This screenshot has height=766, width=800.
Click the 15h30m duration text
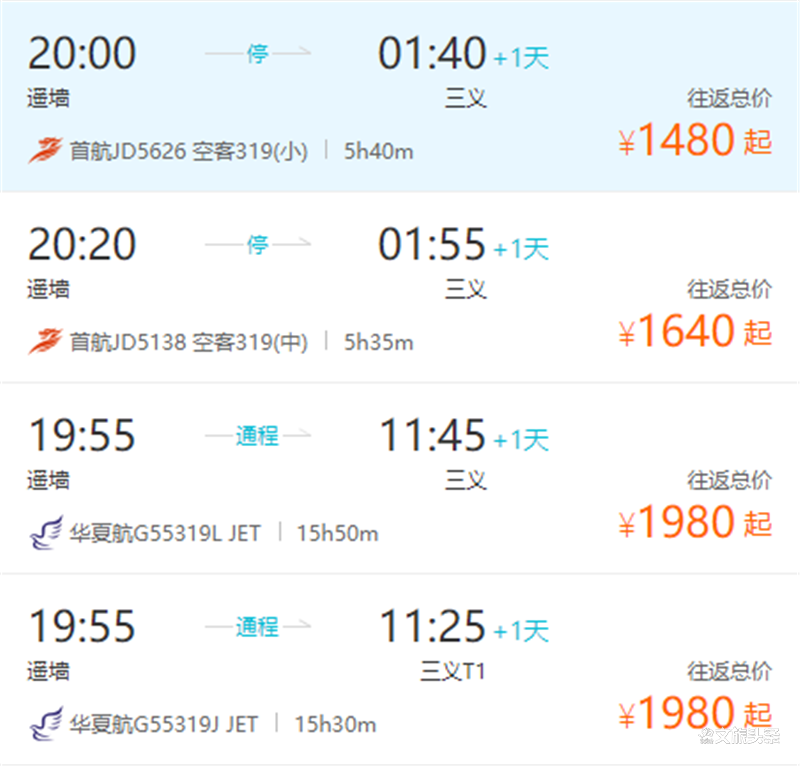[335, 724]
